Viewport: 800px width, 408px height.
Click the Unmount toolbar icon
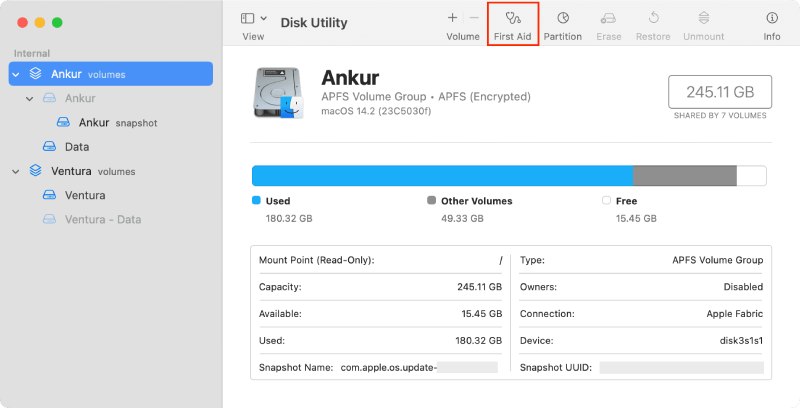click(x=703, y=18)
